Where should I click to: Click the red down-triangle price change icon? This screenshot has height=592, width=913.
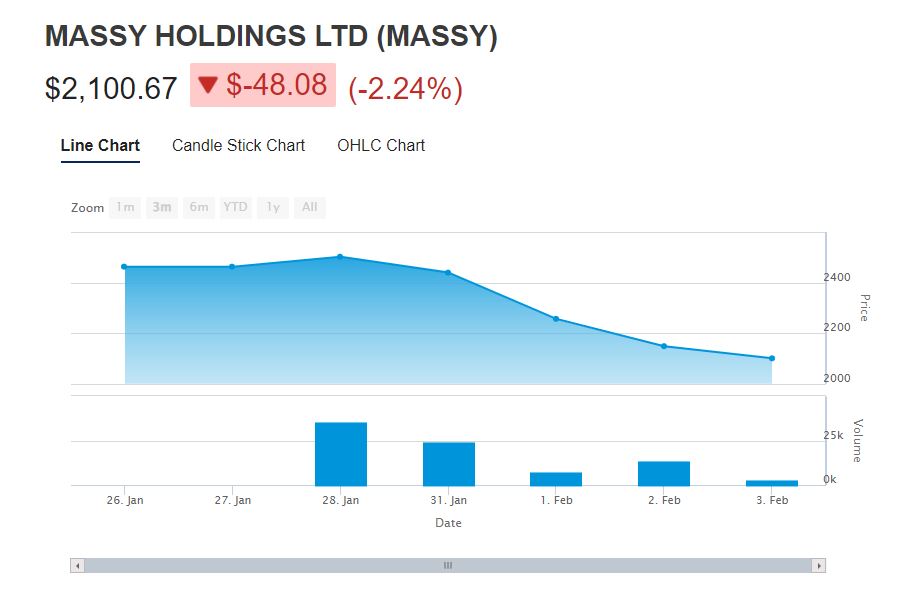tap(208, 86)
